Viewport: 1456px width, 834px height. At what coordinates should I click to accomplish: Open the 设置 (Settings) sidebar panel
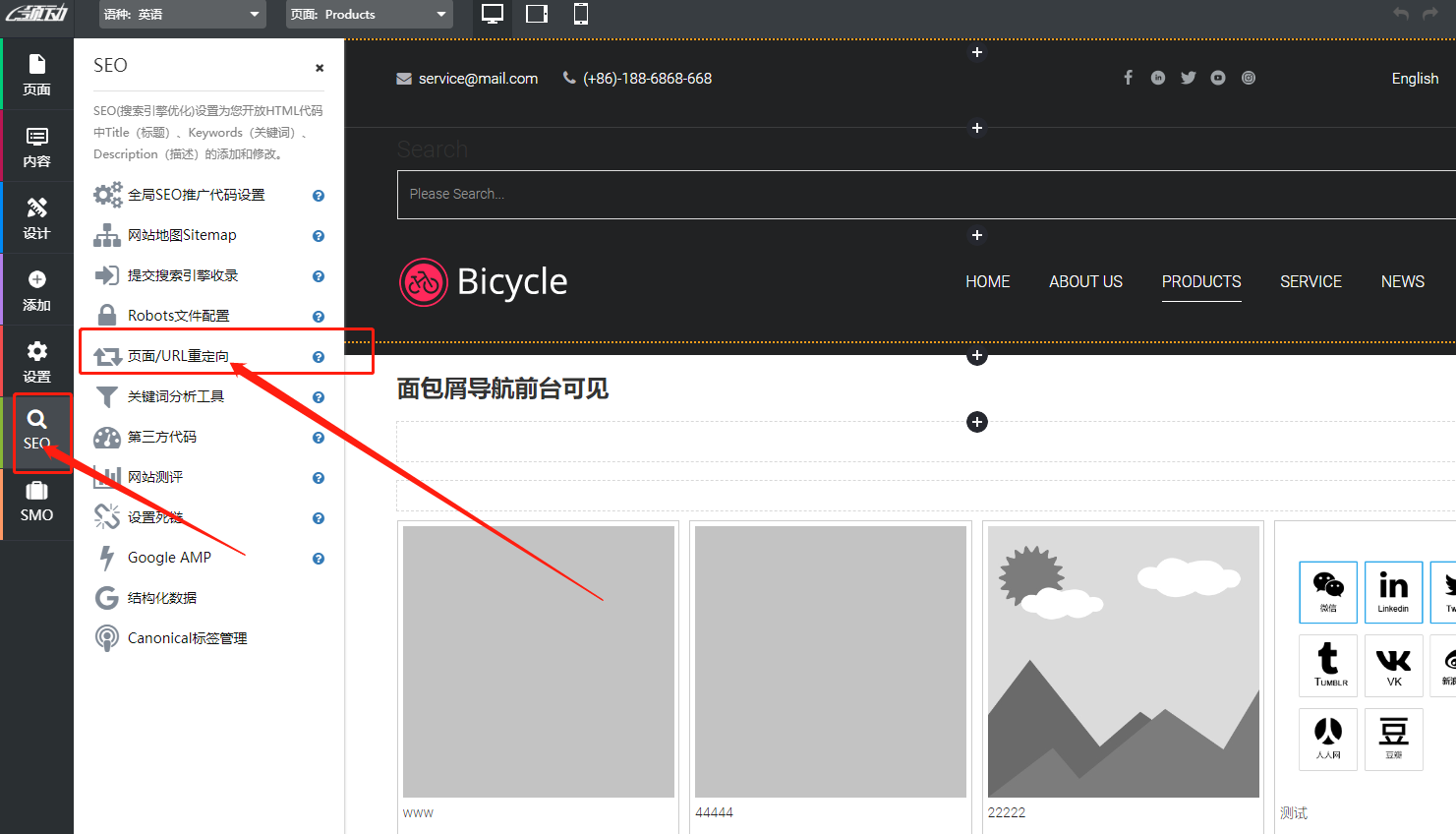[36, 362]
